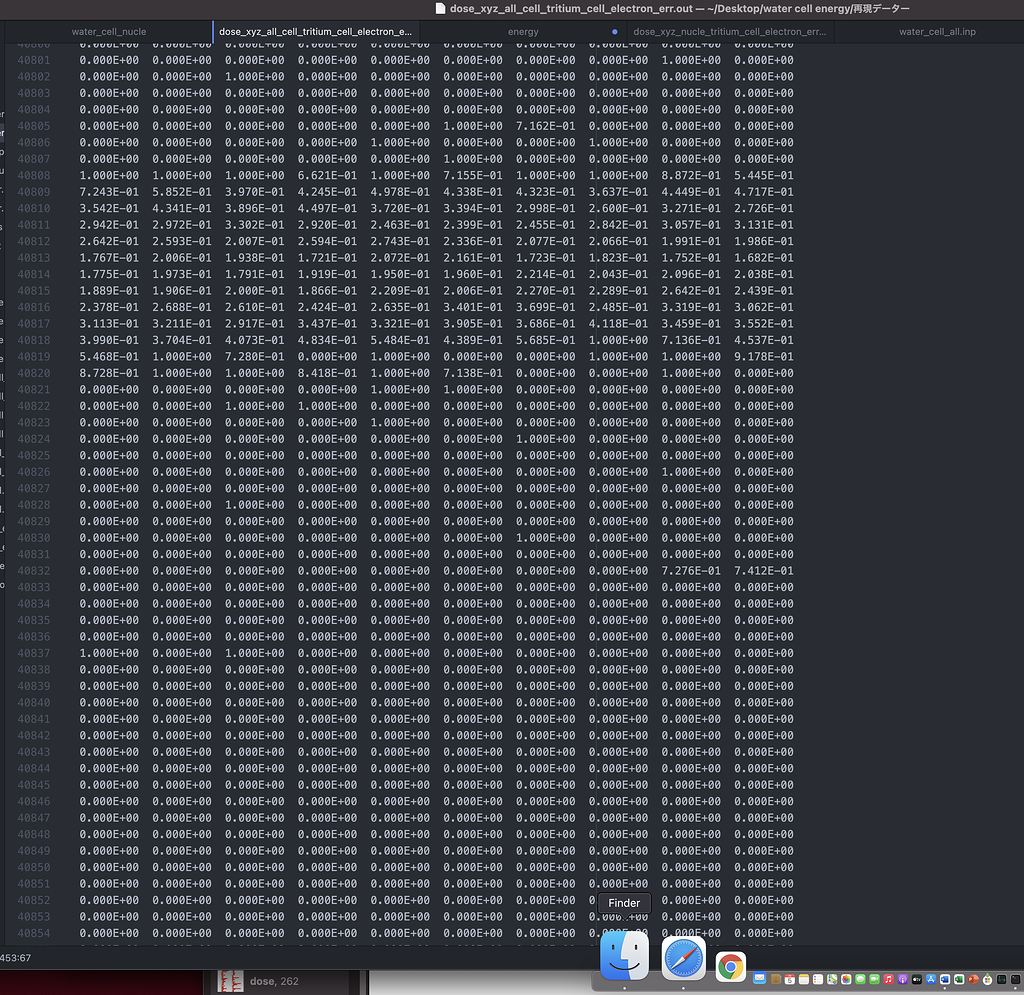
Task: Open the App Store dock icon
Action: click(931, 979)
